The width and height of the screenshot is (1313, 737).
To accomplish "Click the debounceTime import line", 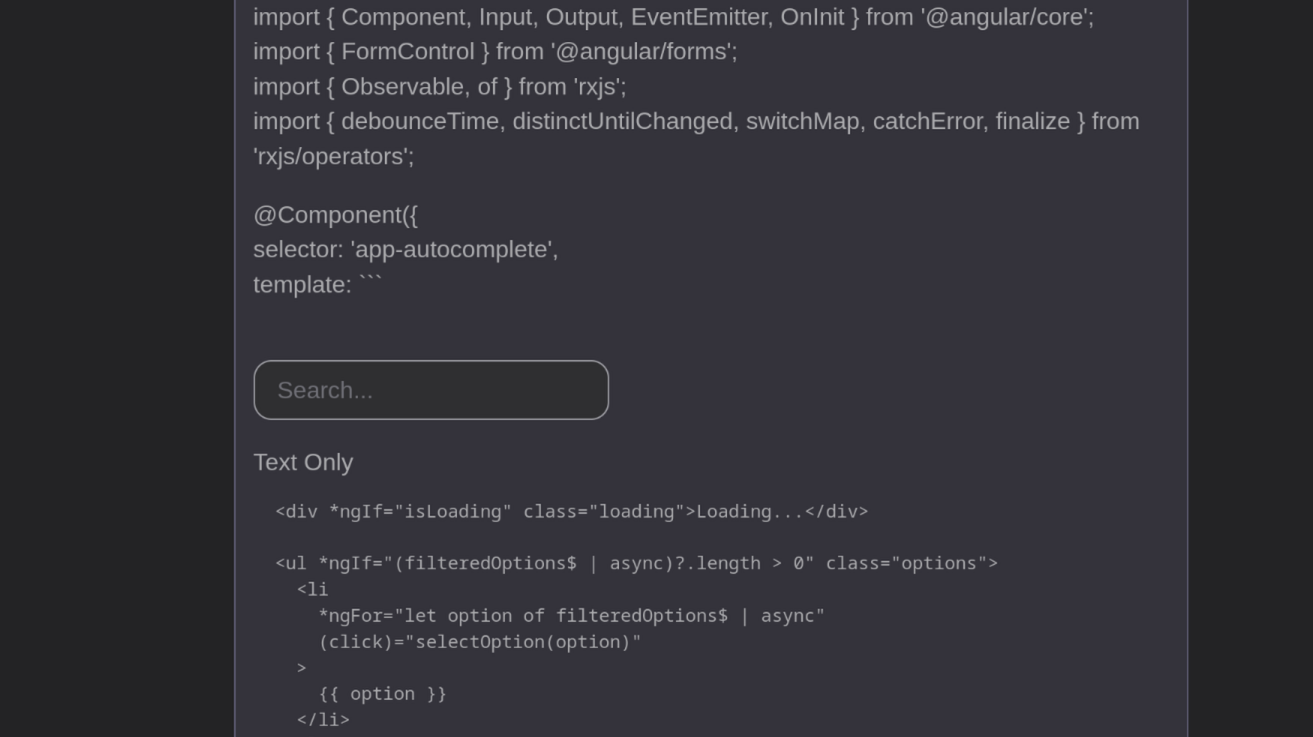I will [696, 122].
